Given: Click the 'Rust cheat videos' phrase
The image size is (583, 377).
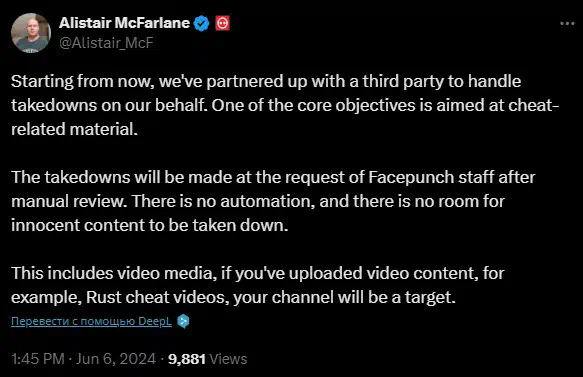Looking at the screenshot, I should click(x=155, y=297).
